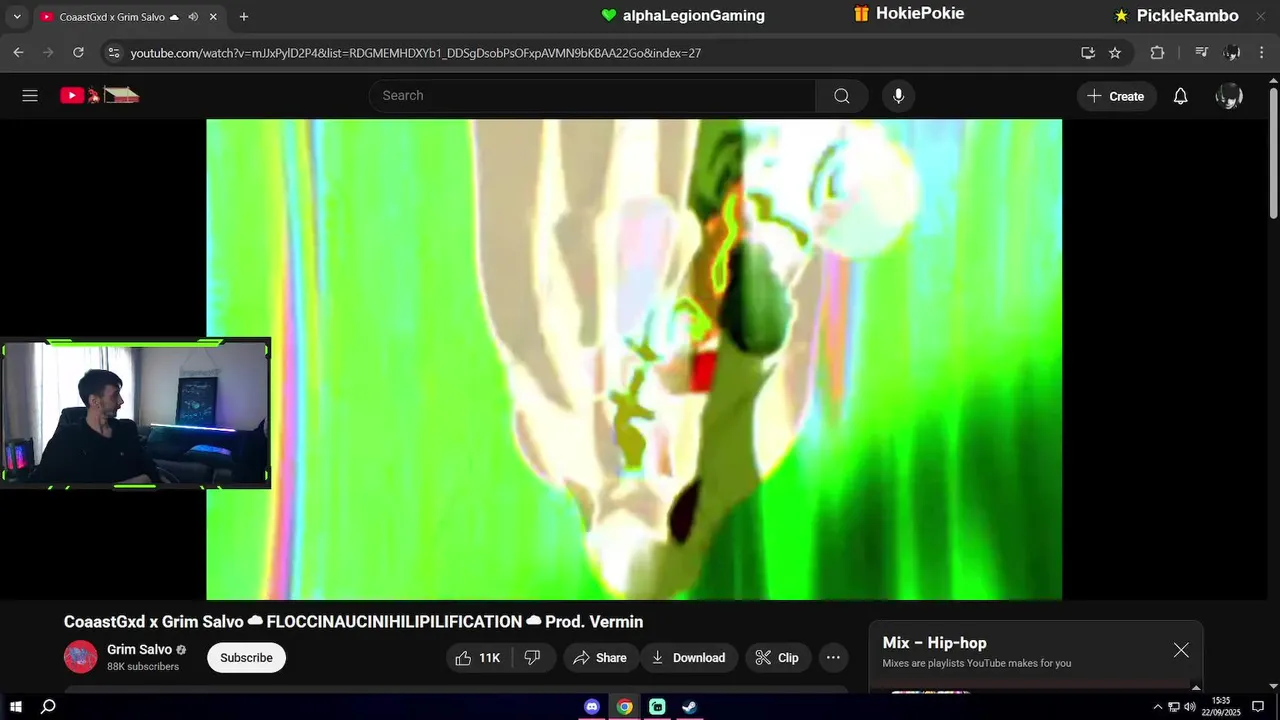Open the Grim Salvo channel name link

click(x=140, y=650)
